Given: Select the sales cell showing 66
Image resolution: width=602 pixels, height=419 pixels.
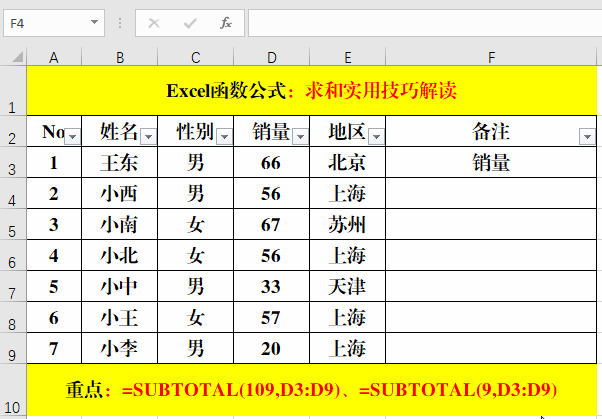Looking at the screenshot, I should [271, 162].
